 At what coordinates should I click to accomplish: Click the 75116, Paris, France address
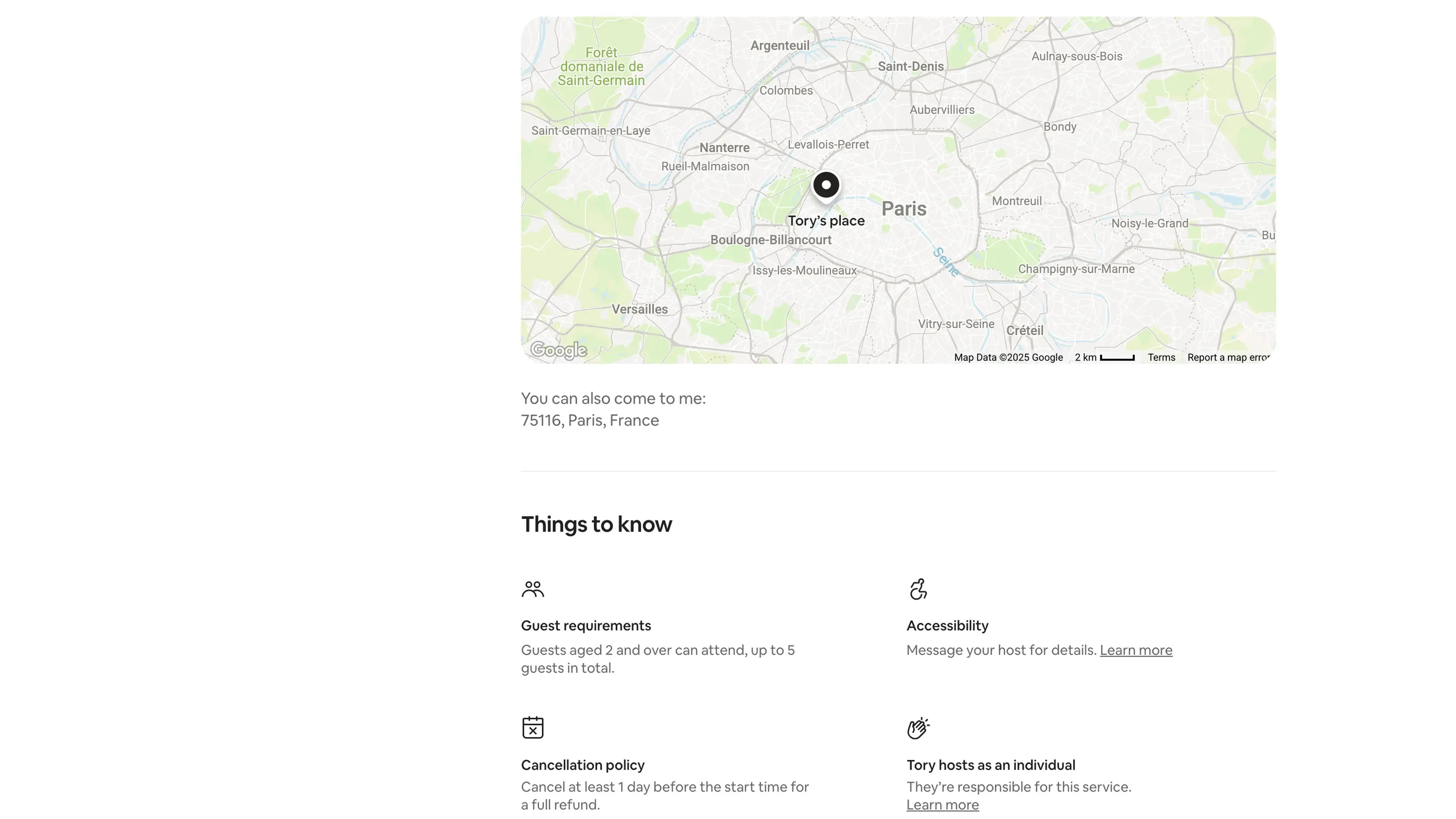(590, 420)
